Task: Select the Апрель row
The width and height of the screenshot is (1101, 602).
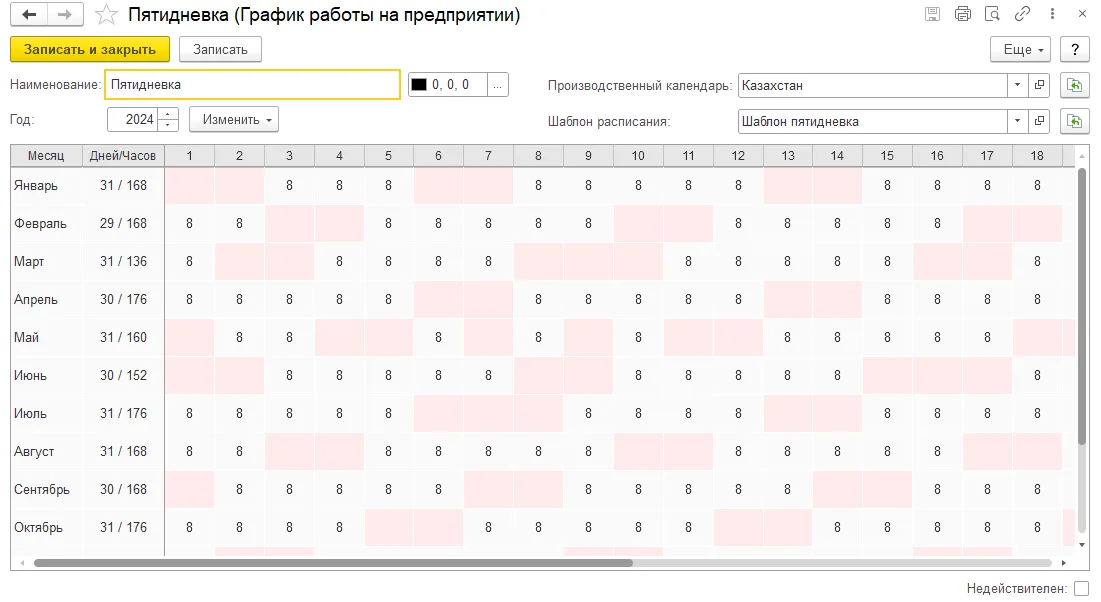Action: tap(543, 299)
